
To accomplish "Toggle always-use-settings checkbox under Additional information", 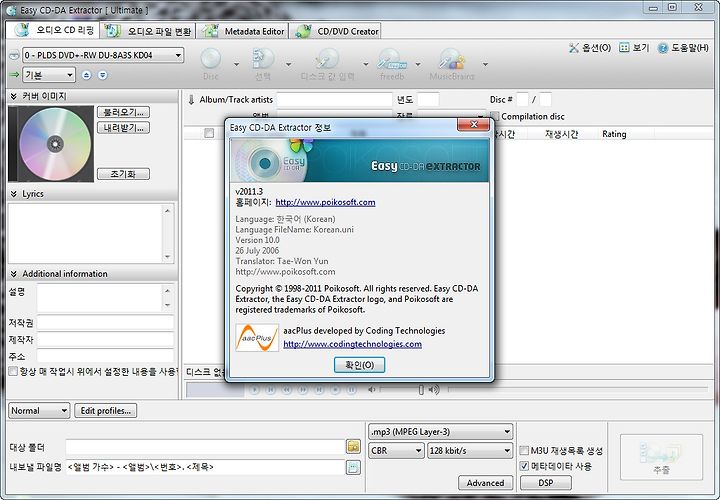I will [13, 371].
